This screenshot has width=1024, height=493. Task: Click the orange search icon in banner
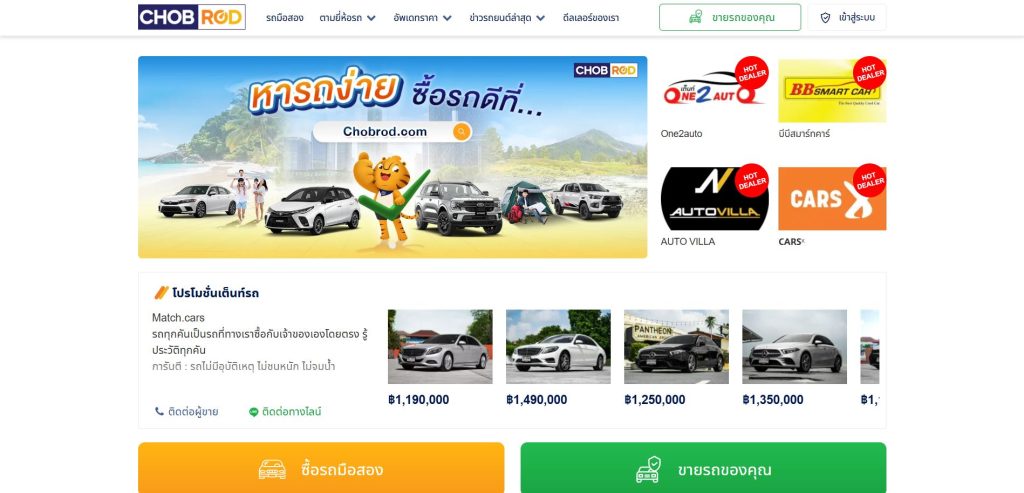pos(462,132)
